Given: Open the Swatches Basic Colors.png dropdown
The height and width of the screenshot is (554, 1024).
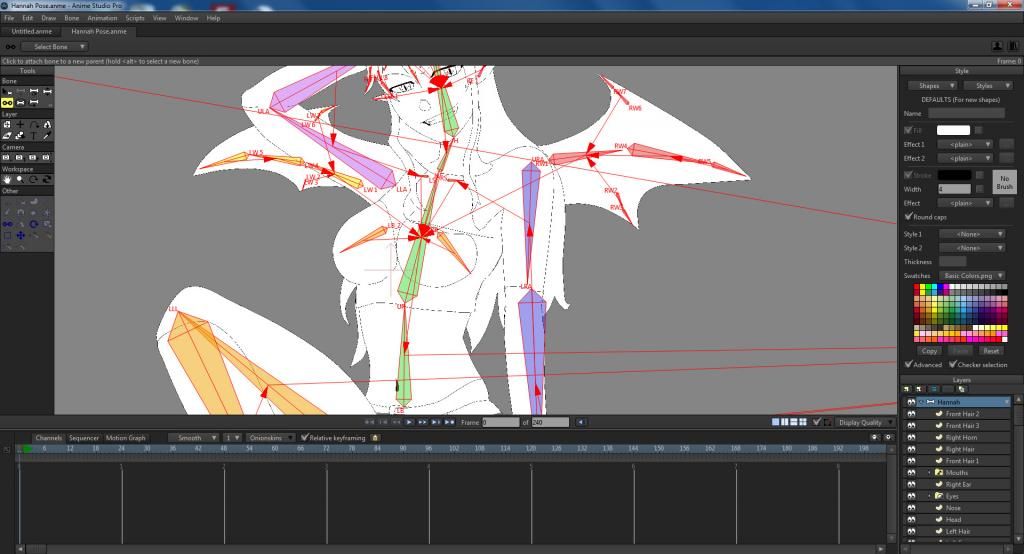Looking at the screenshot, I should coord(972,276).
